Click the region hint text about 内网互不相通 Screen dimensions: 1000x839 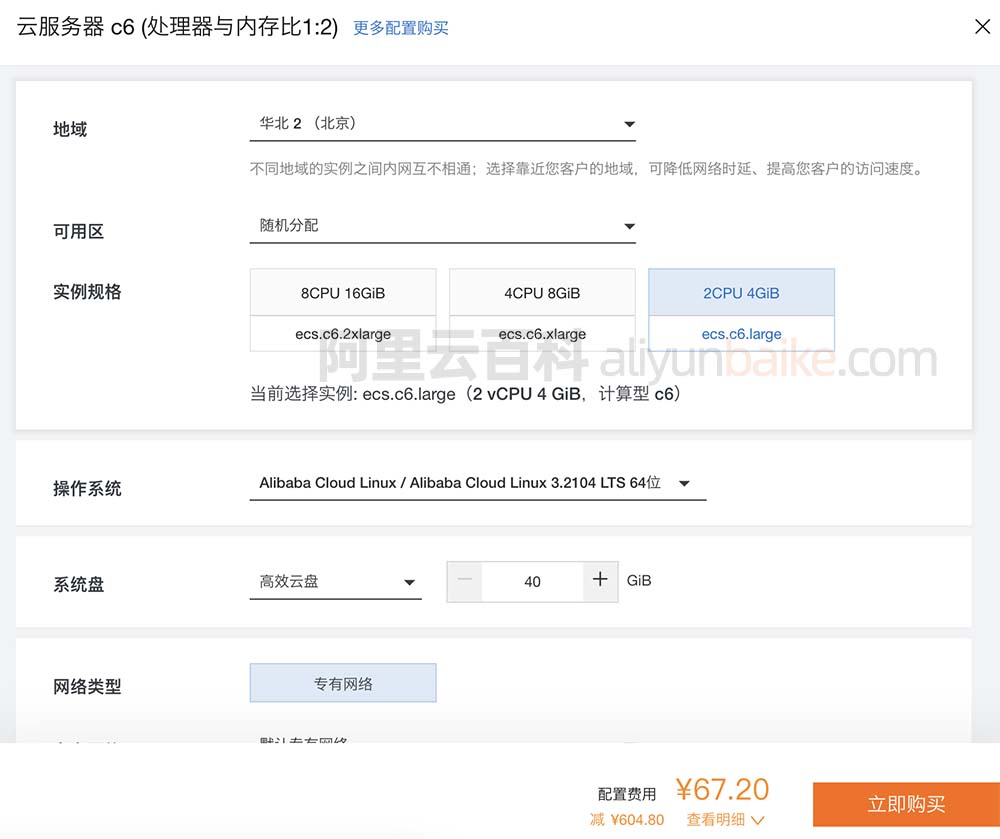(x=586, y=169)
